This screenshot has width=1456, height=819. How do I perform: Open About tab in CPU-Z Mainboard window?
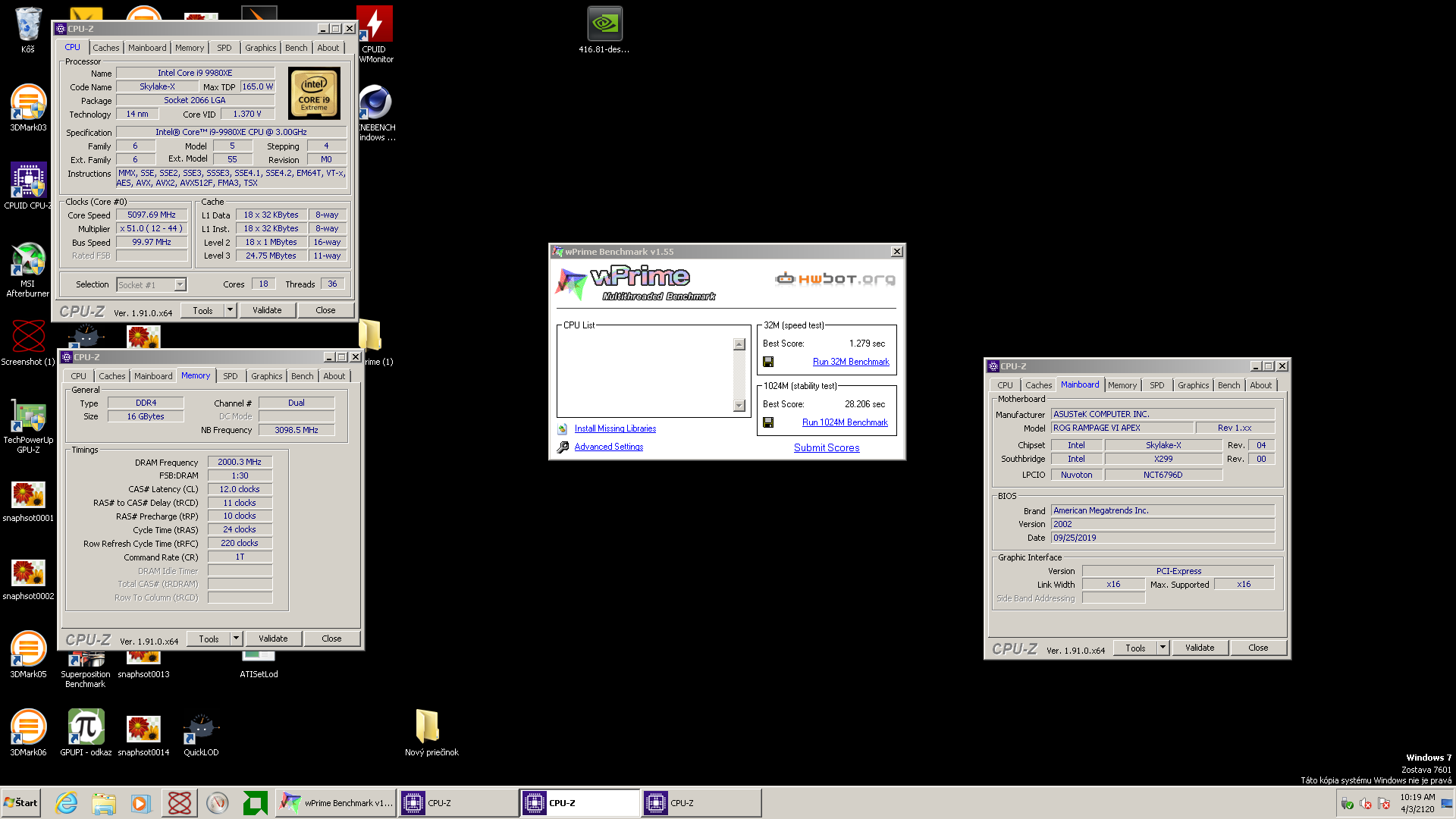pyautogui.click(x=1261, y=385)
